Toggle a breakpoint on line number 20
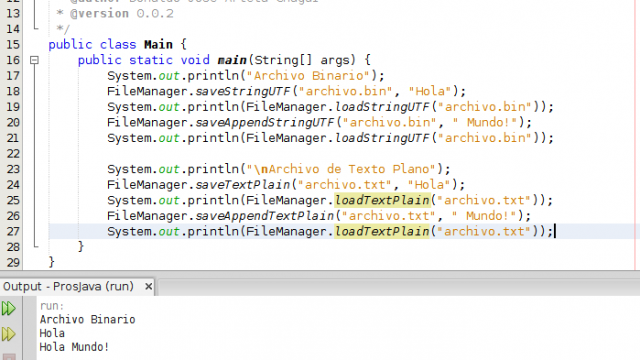This screenshot has height=360, width=640. click(13, 122)
